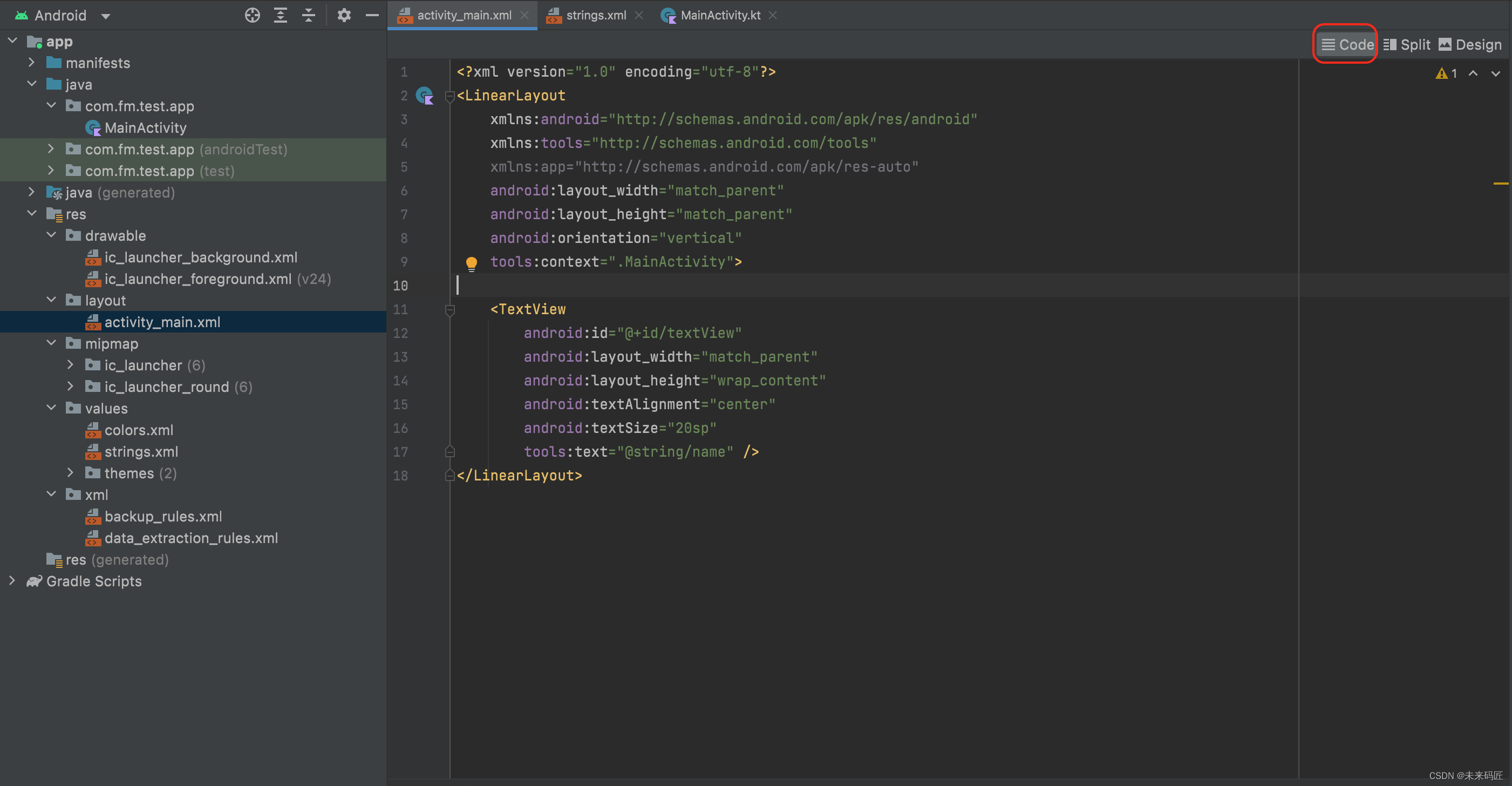Click the yellow lightbulb quick-fix icon
Image resolution: width=1512 pixels, height=786 pixels.
471,263
